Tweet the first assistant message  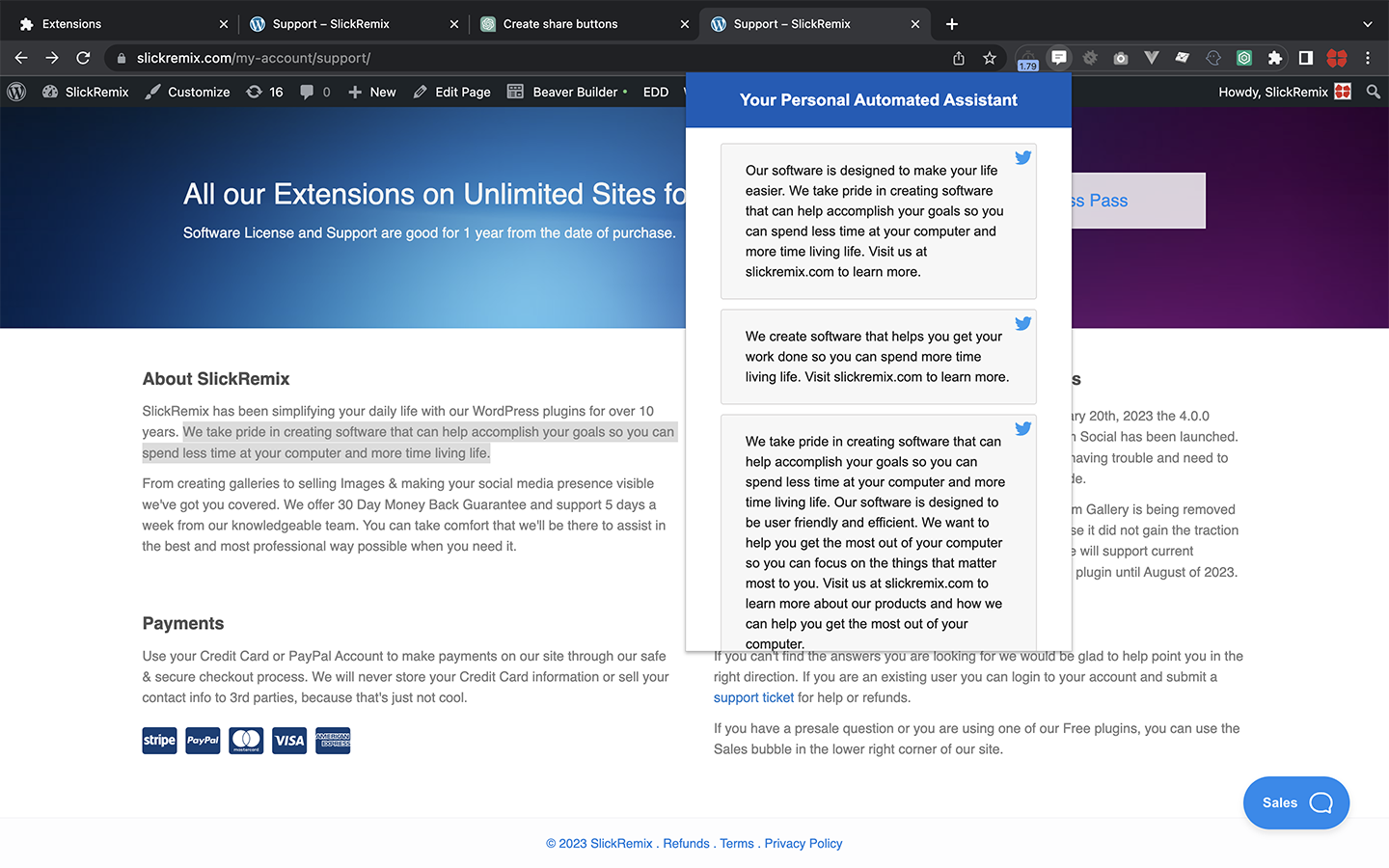click(x=1023, y=157)
